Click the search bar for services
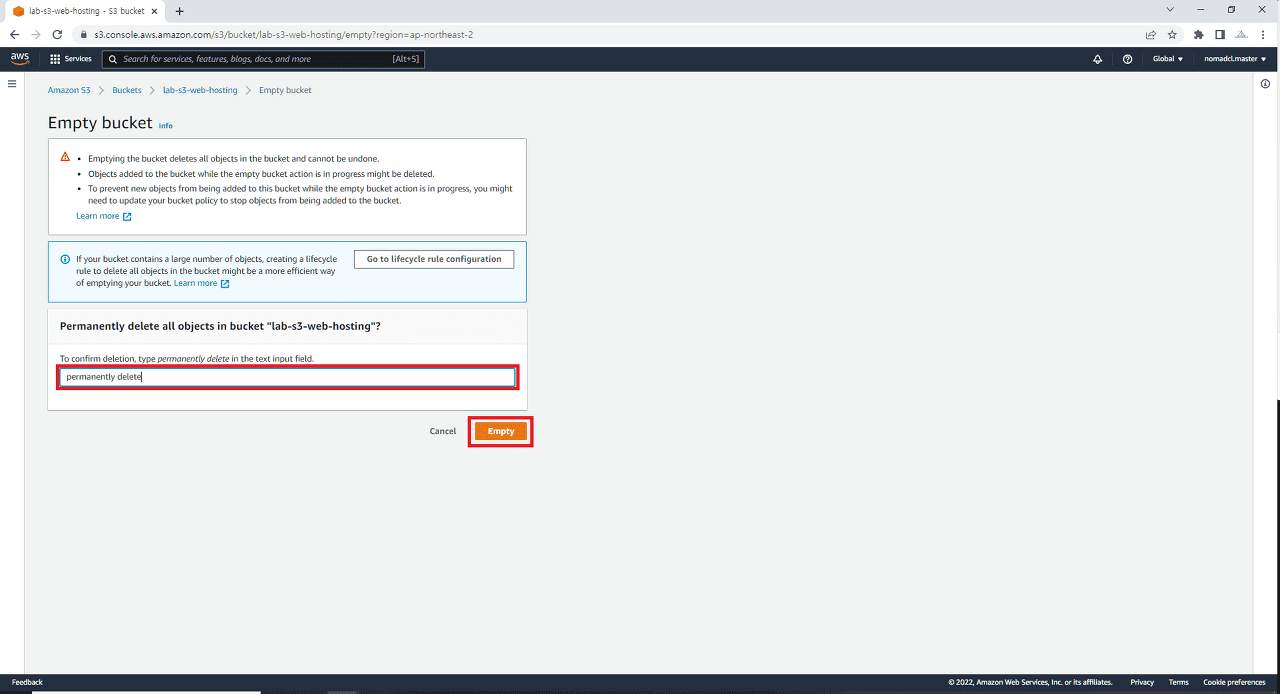 click(263, 59)
